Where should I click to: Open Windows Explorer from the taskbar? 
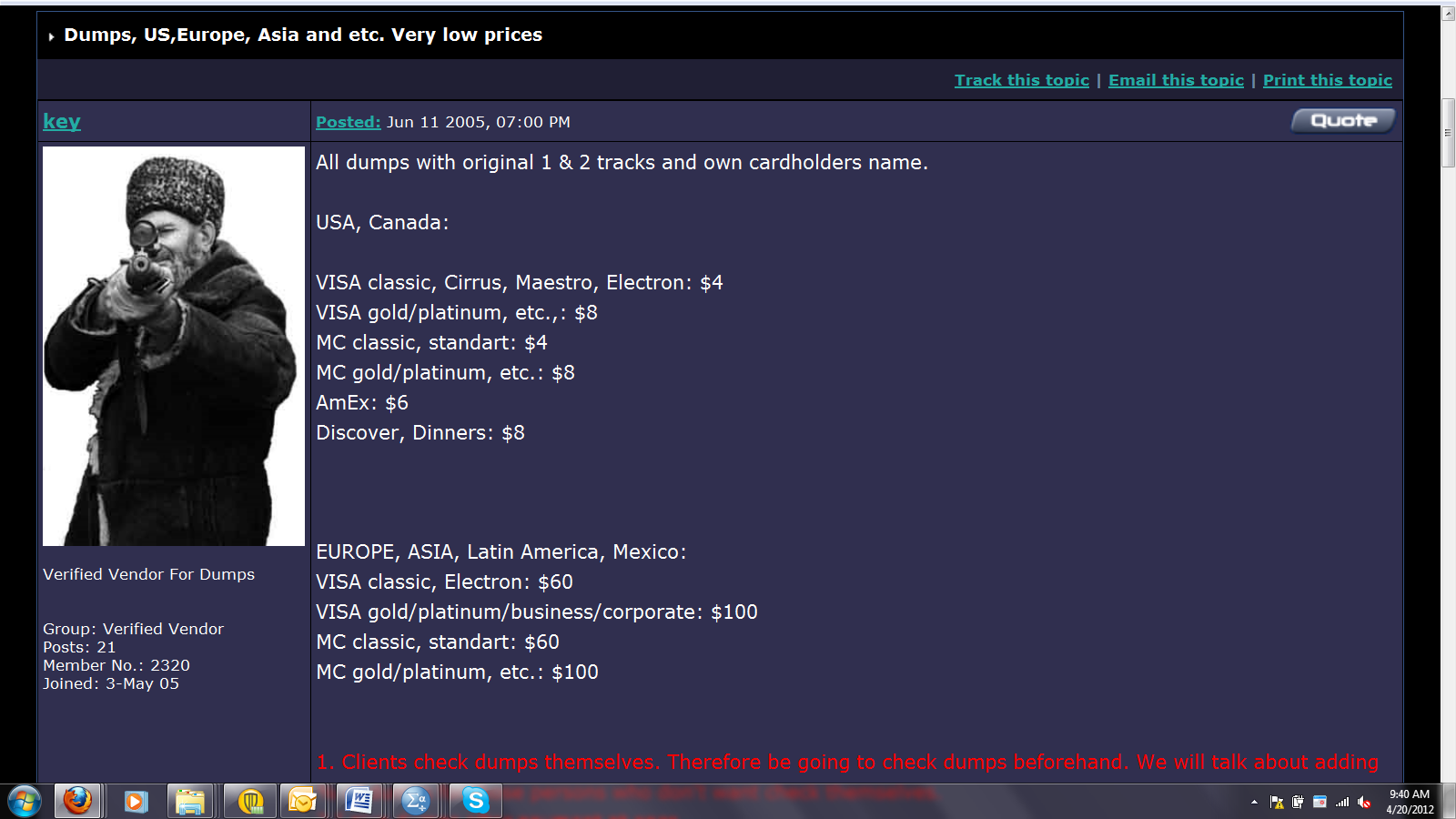point(190,801)
